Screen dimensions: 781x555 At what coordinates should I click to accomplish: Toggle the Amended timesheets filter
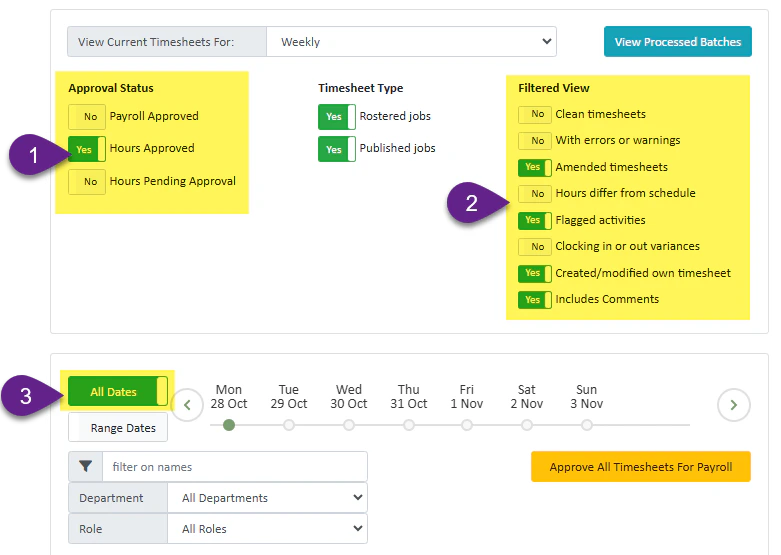[534, 167]
